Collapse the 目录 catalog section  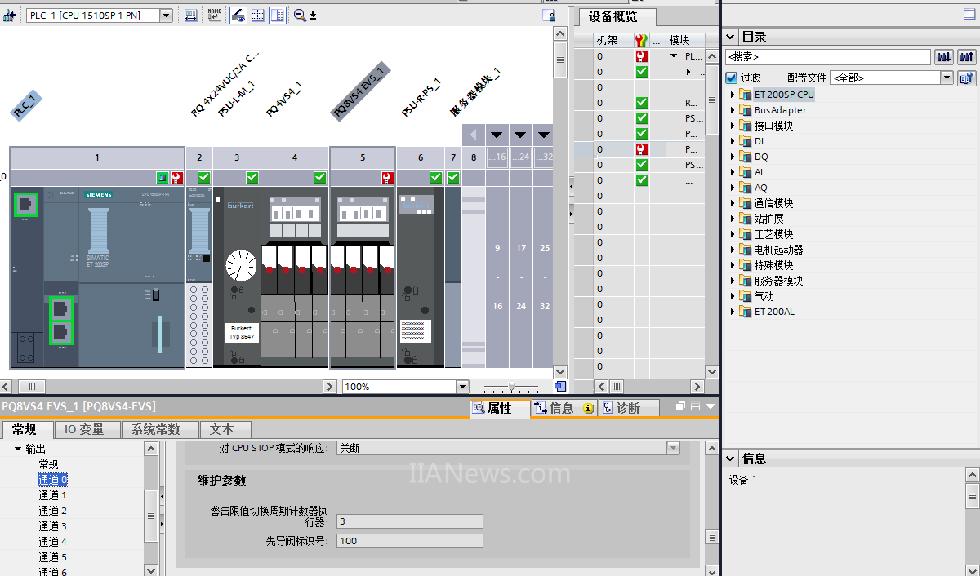point(731,37)
